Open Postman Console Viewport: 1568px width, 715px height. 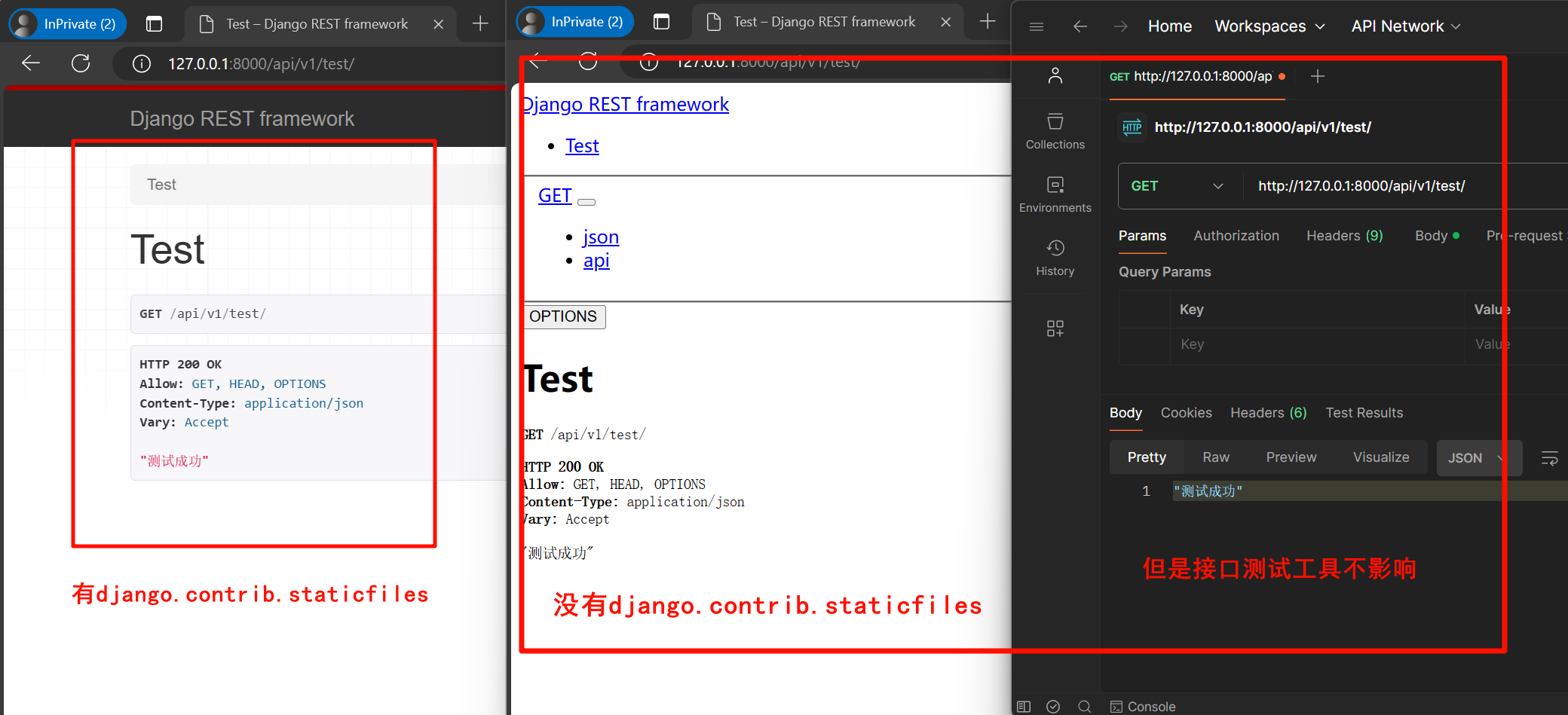(x=1143, y=707)
